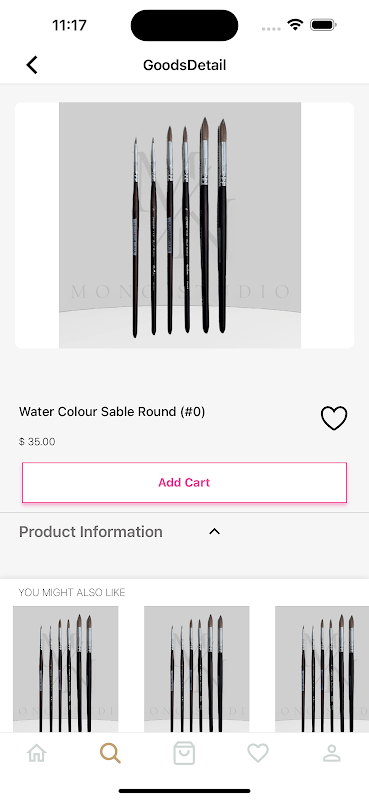Open the second recommended brush thumbnail
This screenshot has height=800, width=369.
(x=196, y=669)
